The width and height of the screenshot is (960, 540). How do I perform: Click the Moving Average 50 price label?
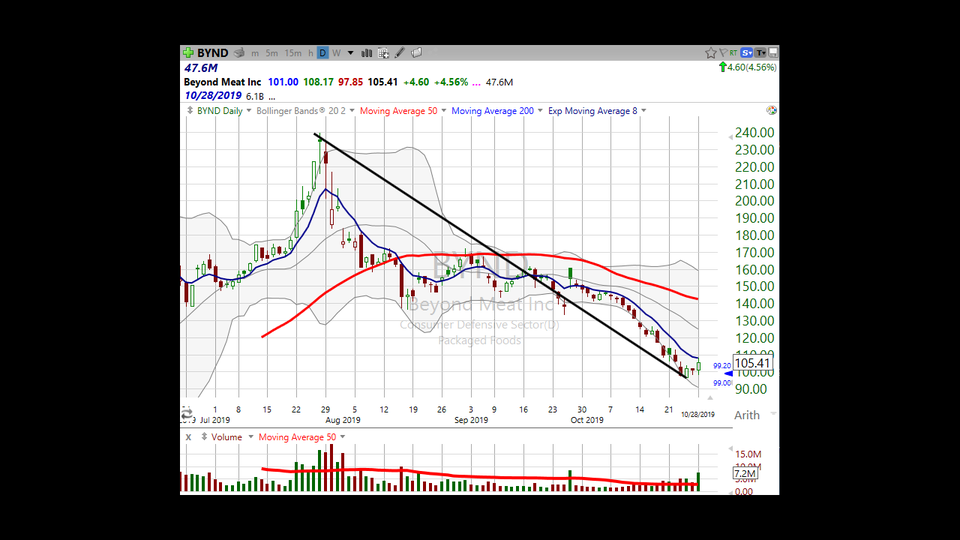399,111
